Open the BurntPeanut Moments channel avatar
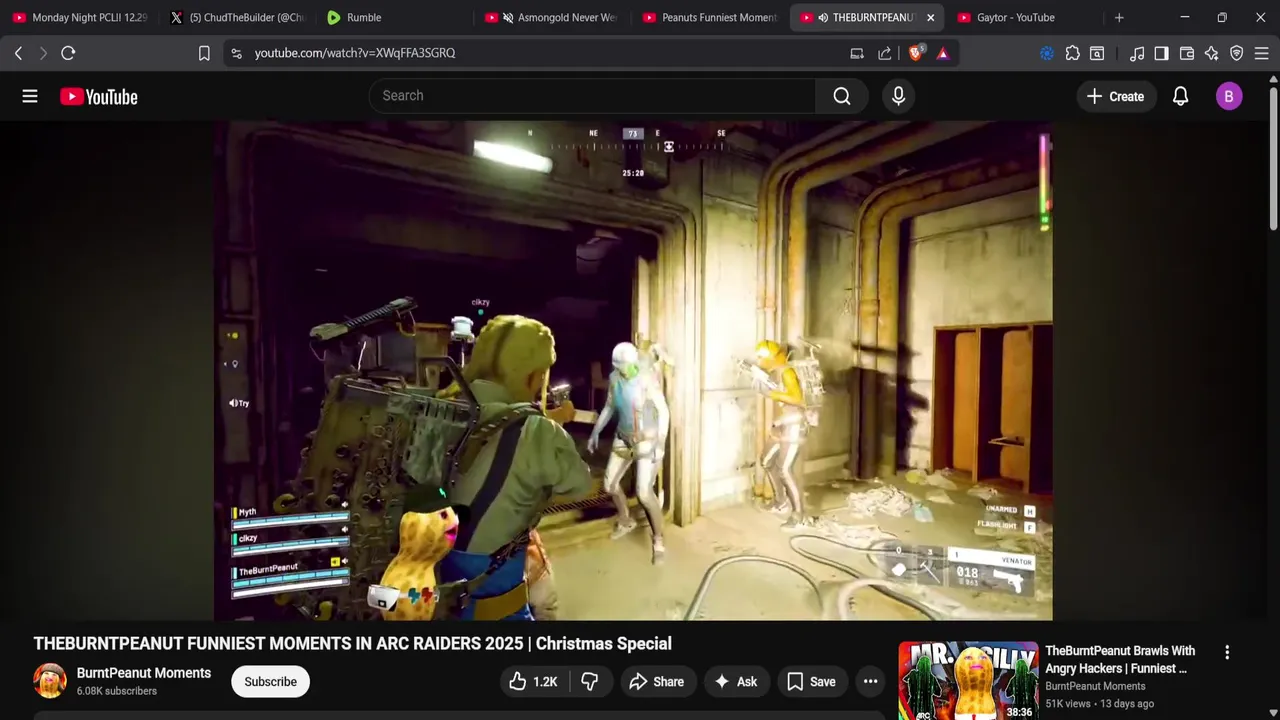 point(50,681)
